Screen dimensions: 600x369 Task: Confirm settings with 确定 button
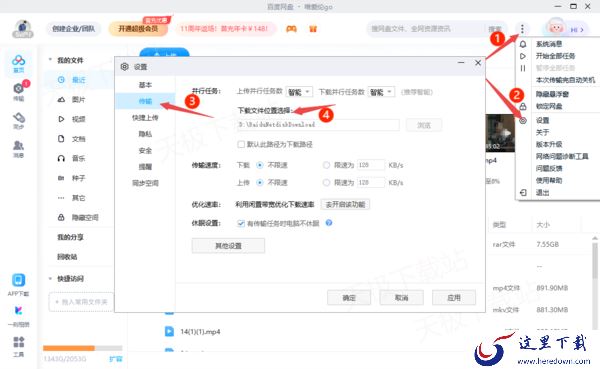[349, 298]
